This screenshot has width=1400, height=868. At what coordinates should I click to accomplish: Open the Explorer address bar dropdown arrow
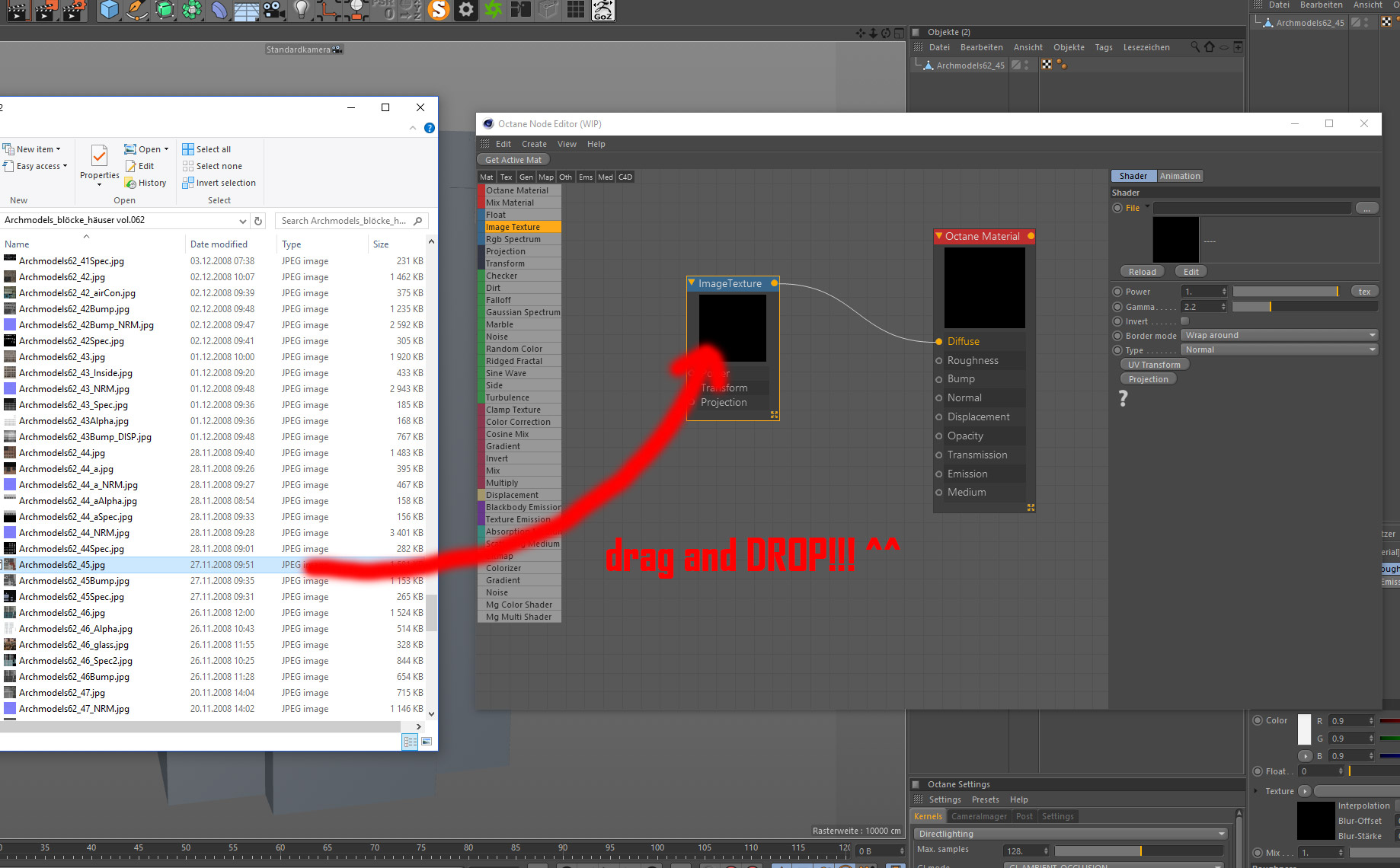[243, 221]
